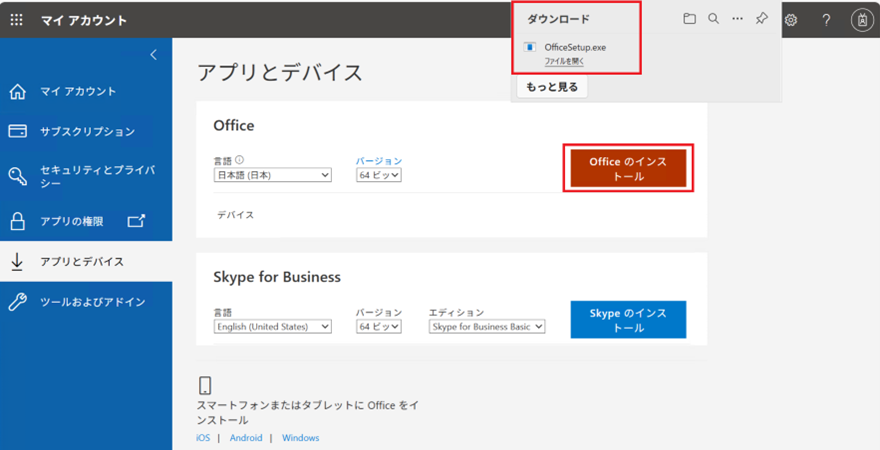The image size is (880, 450).
Task: Open Skype version 64 ビット dropdown
Action: click(x=379, y=327)
